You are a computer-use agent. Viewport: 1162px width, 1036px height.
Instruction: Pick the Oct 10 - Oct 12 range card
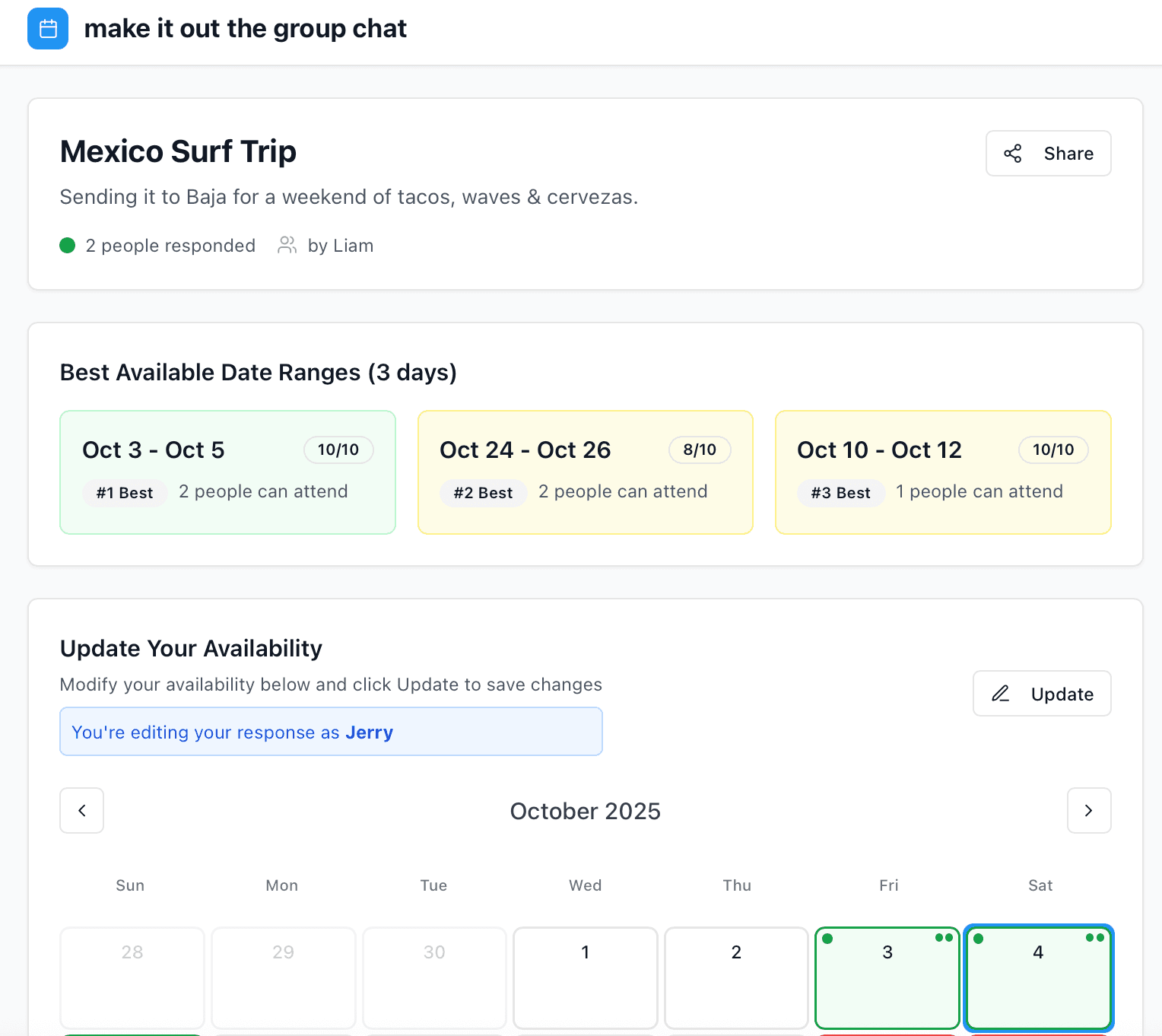click(x=943, y=472)
